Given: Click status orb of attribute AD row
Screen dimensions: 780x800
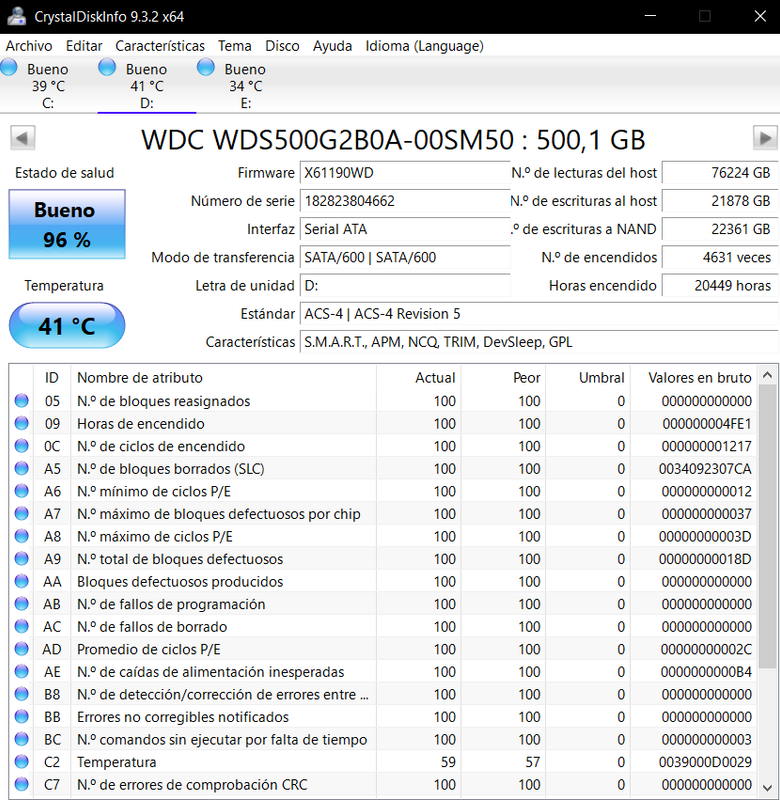Looking at the screenshot, I should coord(21,649).
